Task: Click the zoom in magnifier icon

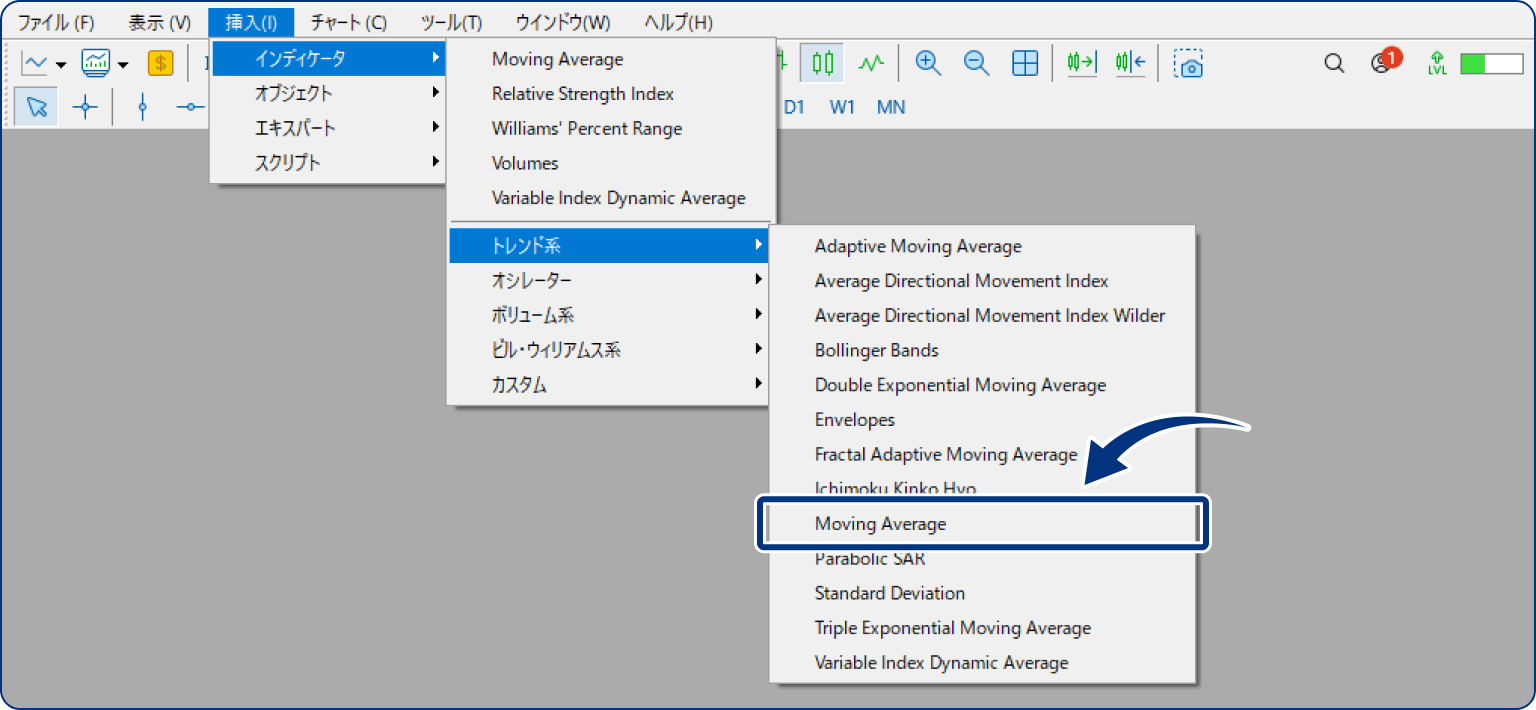Action: (928, 64)
